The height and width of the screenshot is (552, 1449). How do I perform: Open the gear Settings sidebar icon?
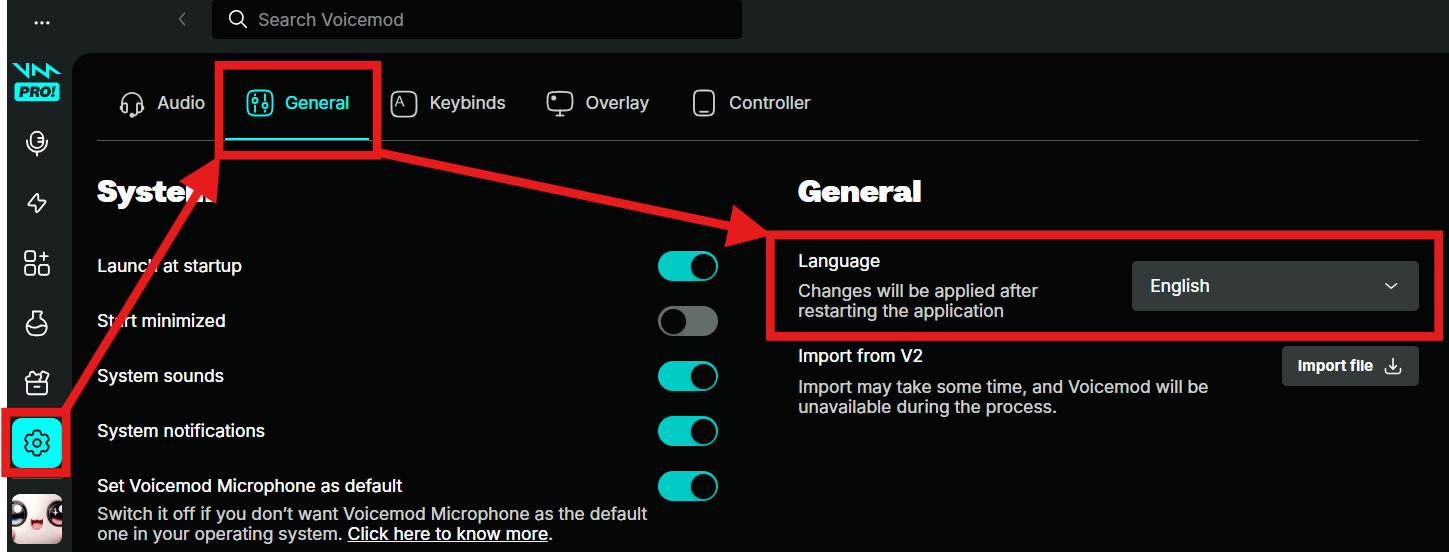(37, 441)
